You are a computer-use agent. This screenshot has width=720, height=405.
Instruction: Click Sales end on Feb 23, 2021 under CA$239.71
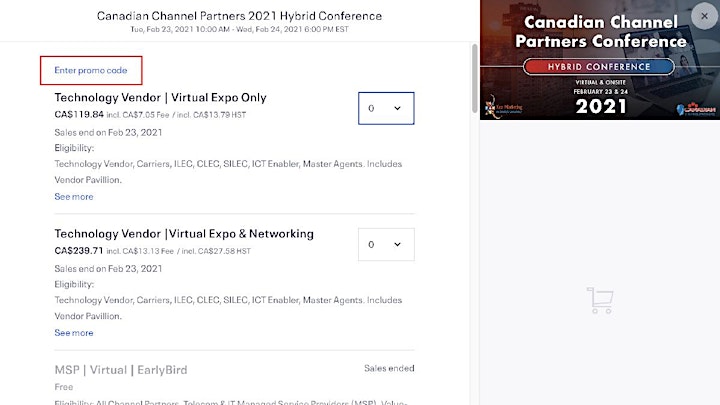pos(108,269)
